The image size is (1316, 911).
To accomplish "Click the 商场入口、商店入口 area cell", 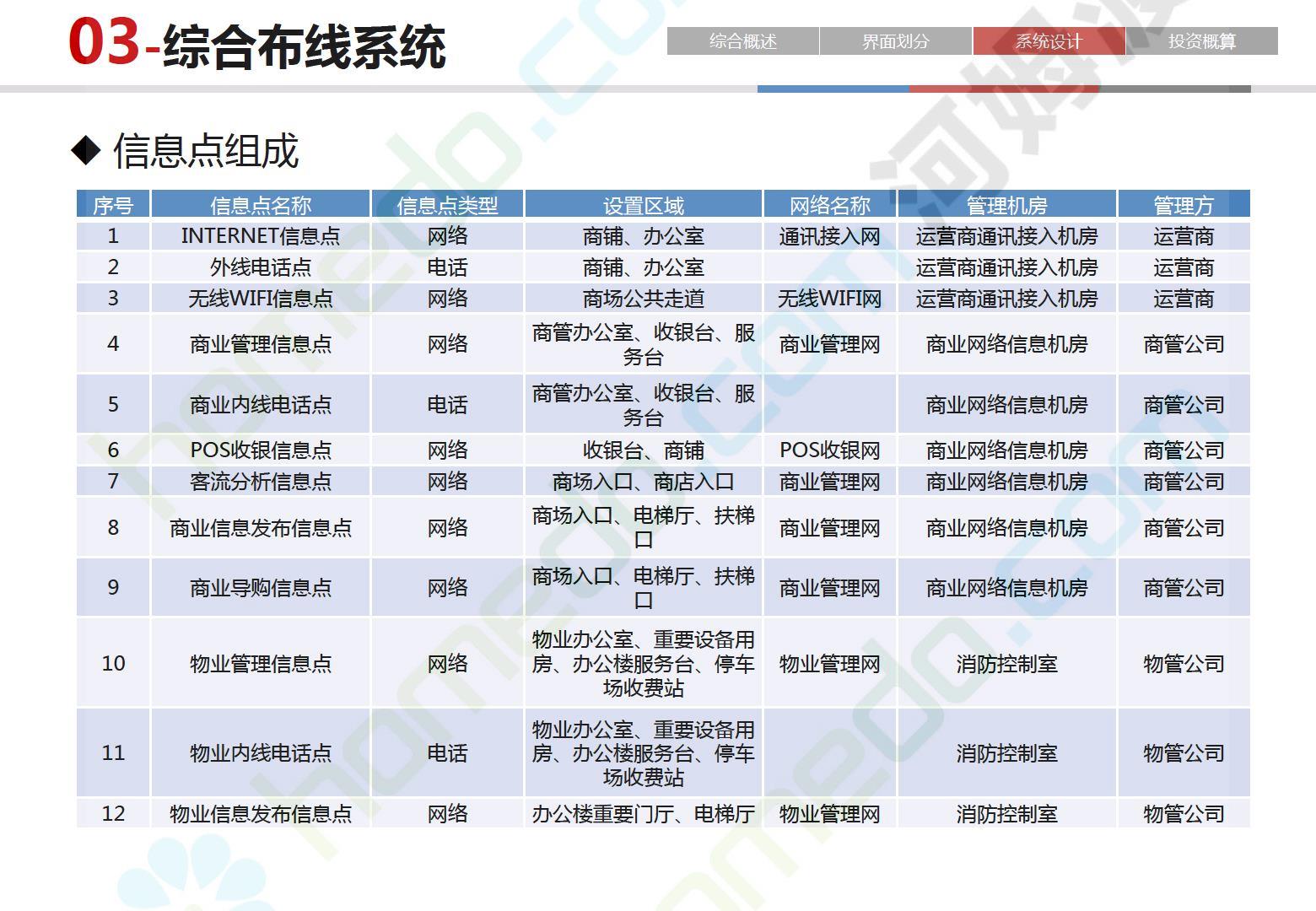I will click(x=644, y=482).
